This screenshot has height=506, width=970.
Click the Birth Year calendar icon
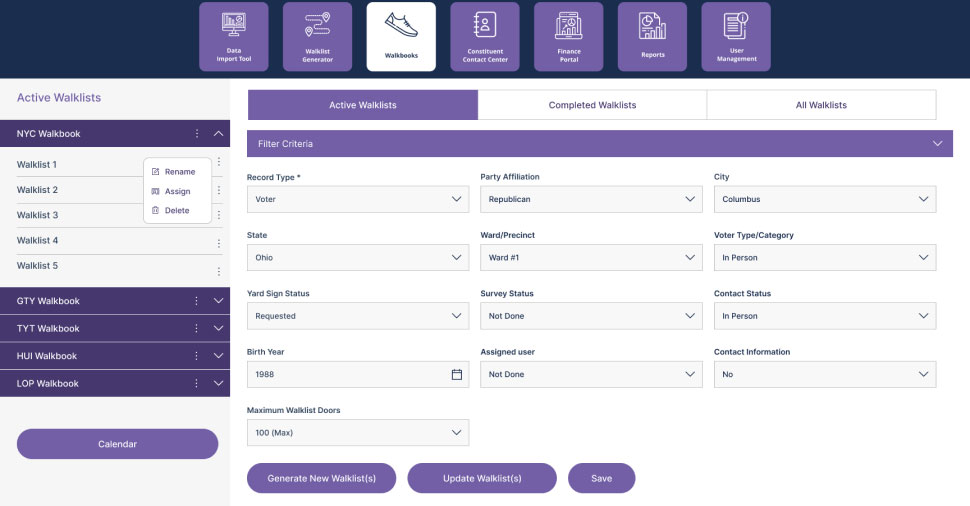click(457, 374)
